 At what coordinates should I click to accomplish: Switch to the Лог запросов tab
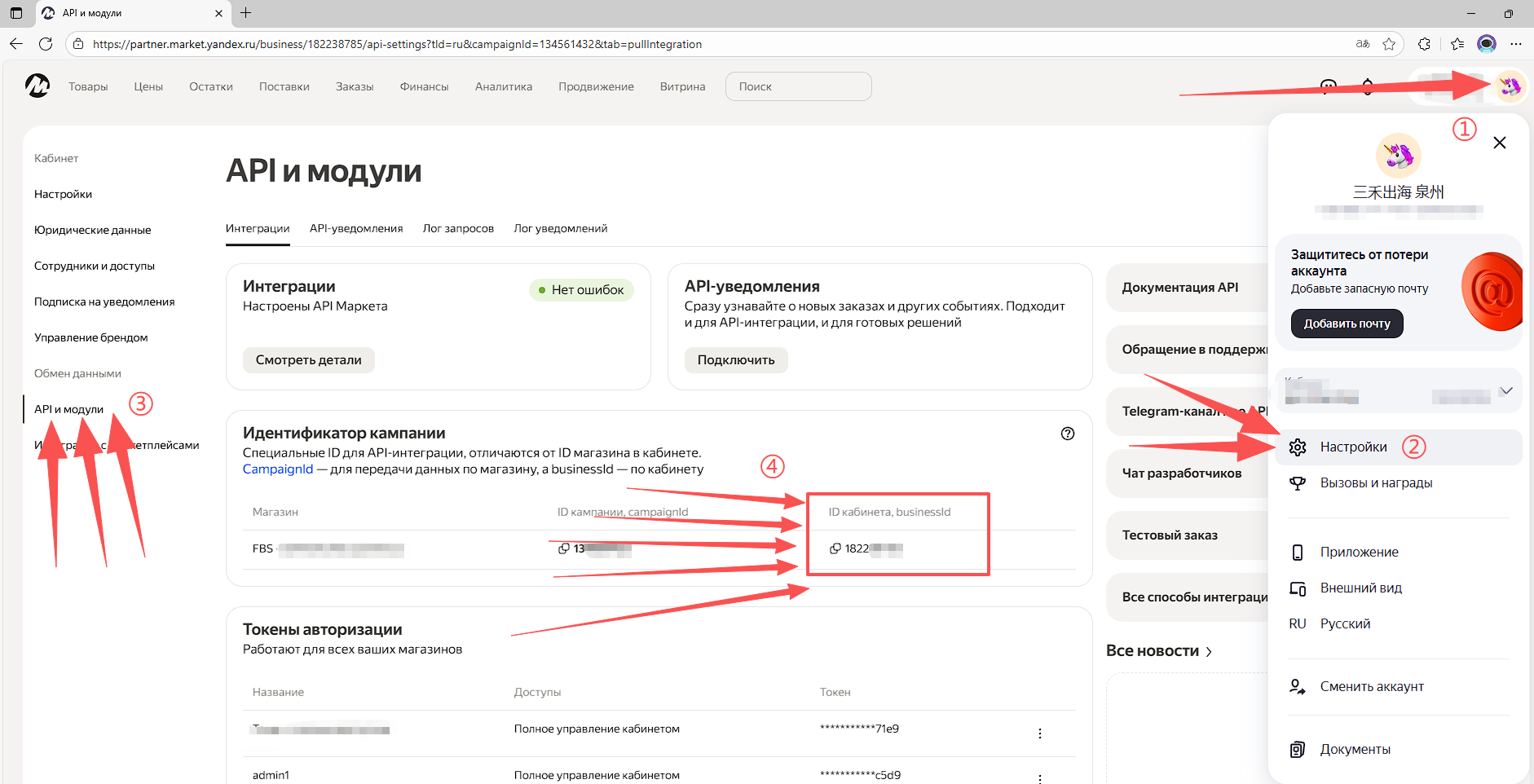point(458,228)
